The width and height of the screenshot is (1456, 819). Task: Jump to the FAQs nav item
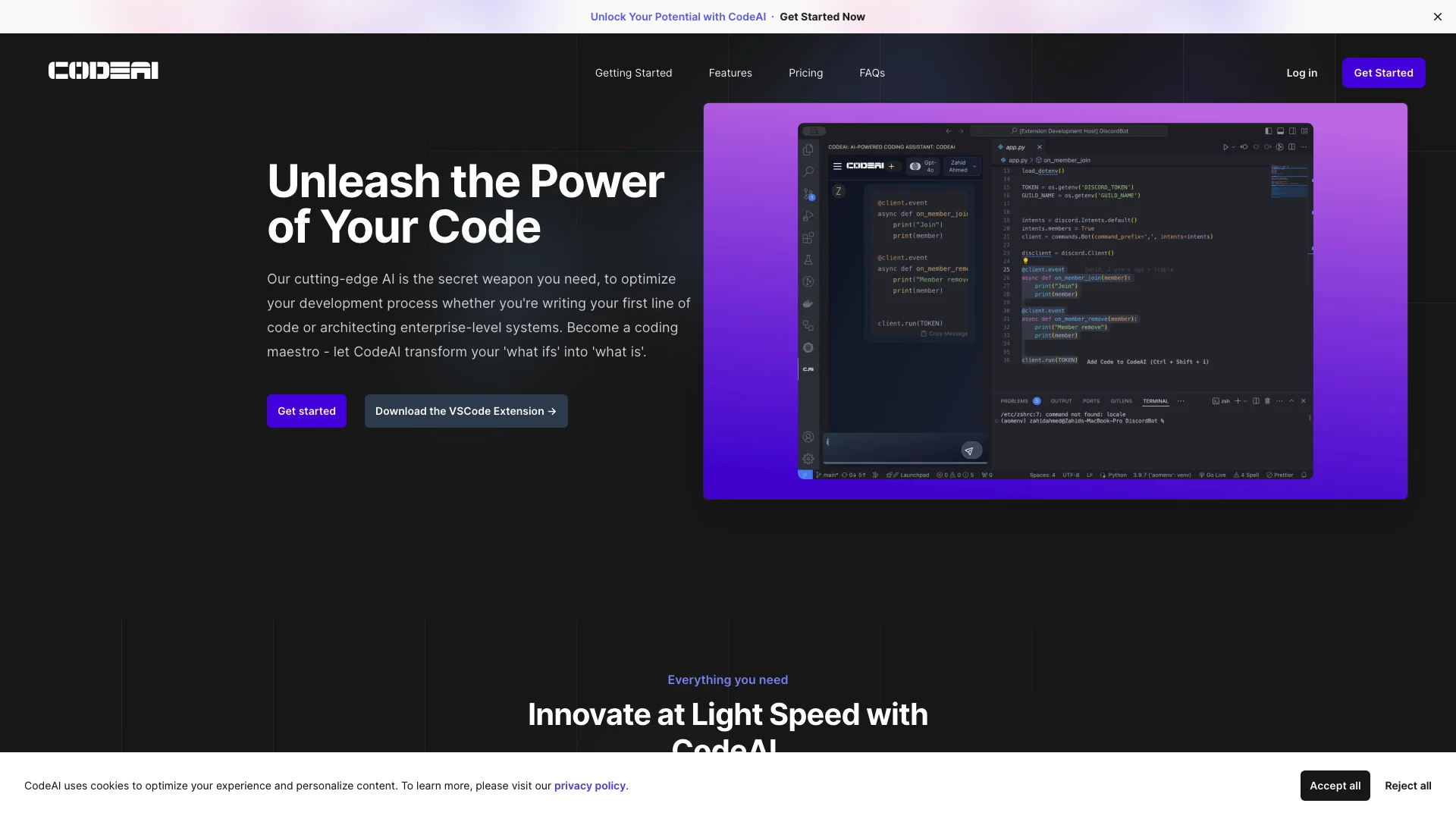tap(872, 73)
